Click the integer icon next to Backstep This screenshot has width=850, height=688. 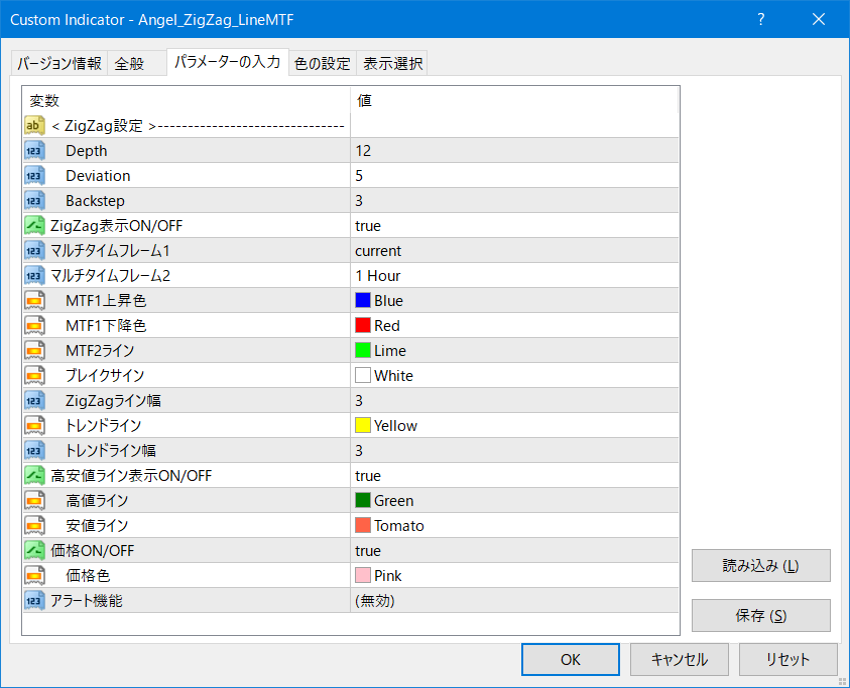pos(34,201)
